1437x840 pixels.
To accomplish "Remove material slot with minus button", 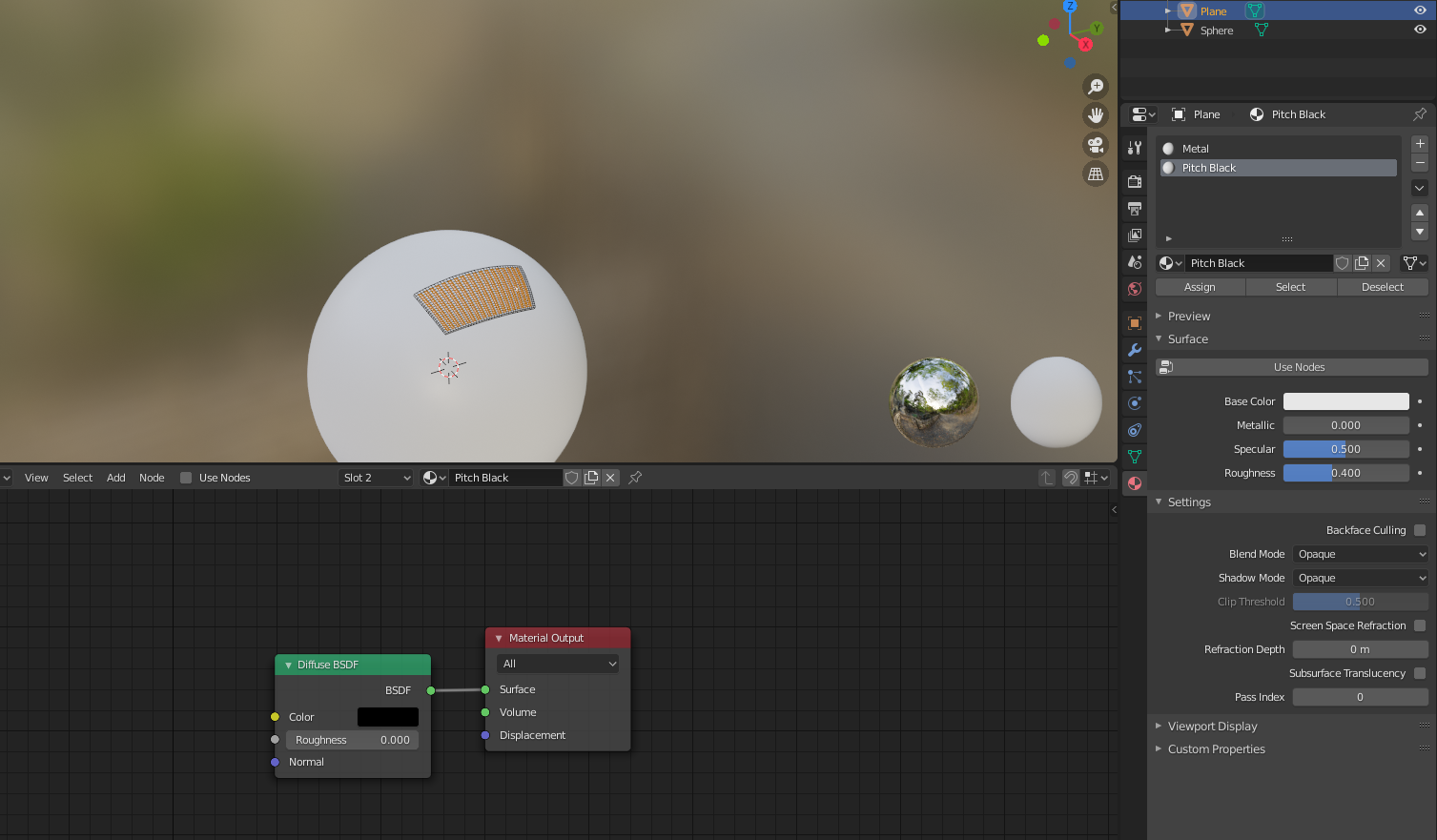I will coord(1420,163).
